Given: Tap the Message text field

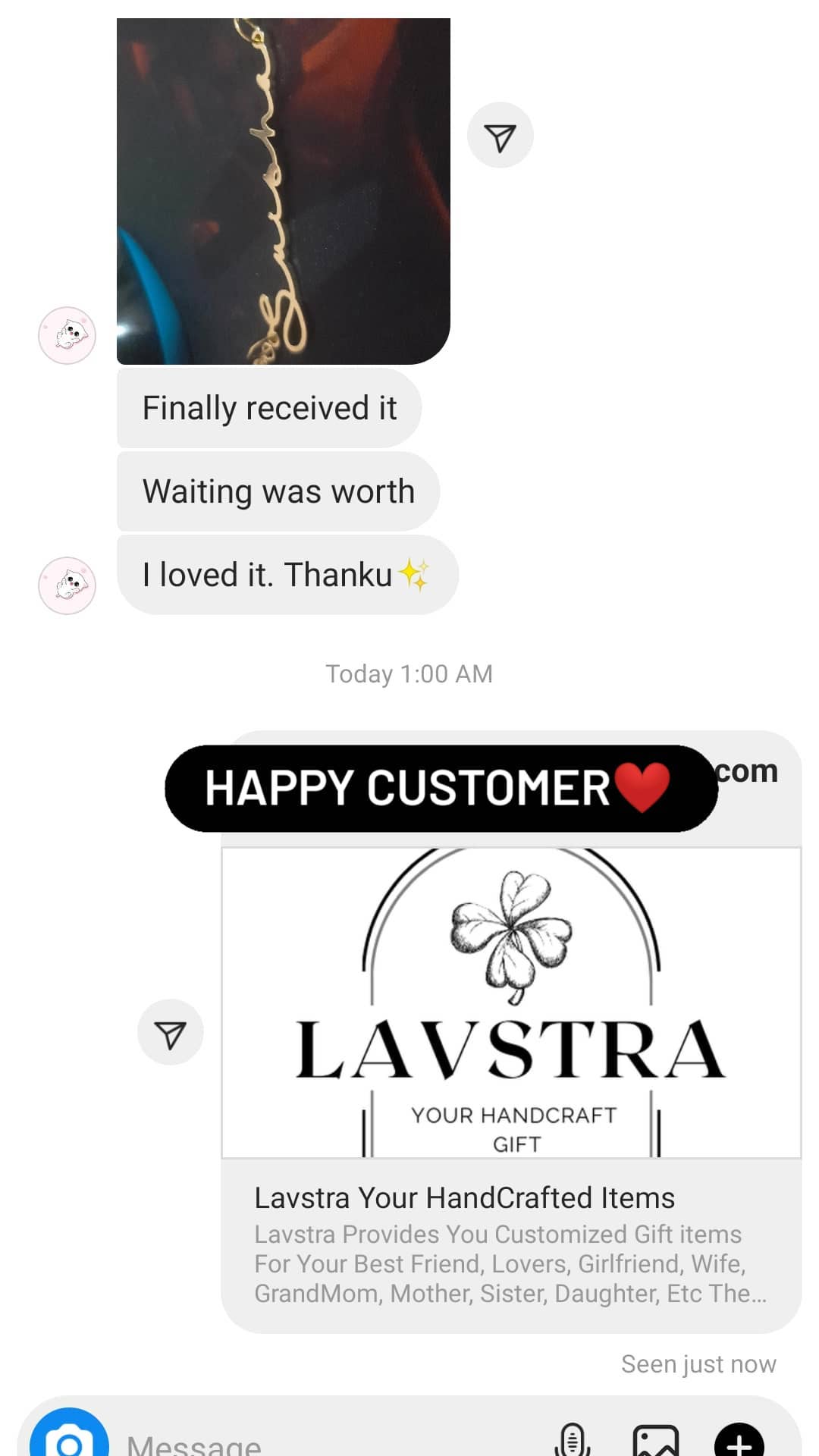Looking at the screenshot, I should (x=334, y=1439).
